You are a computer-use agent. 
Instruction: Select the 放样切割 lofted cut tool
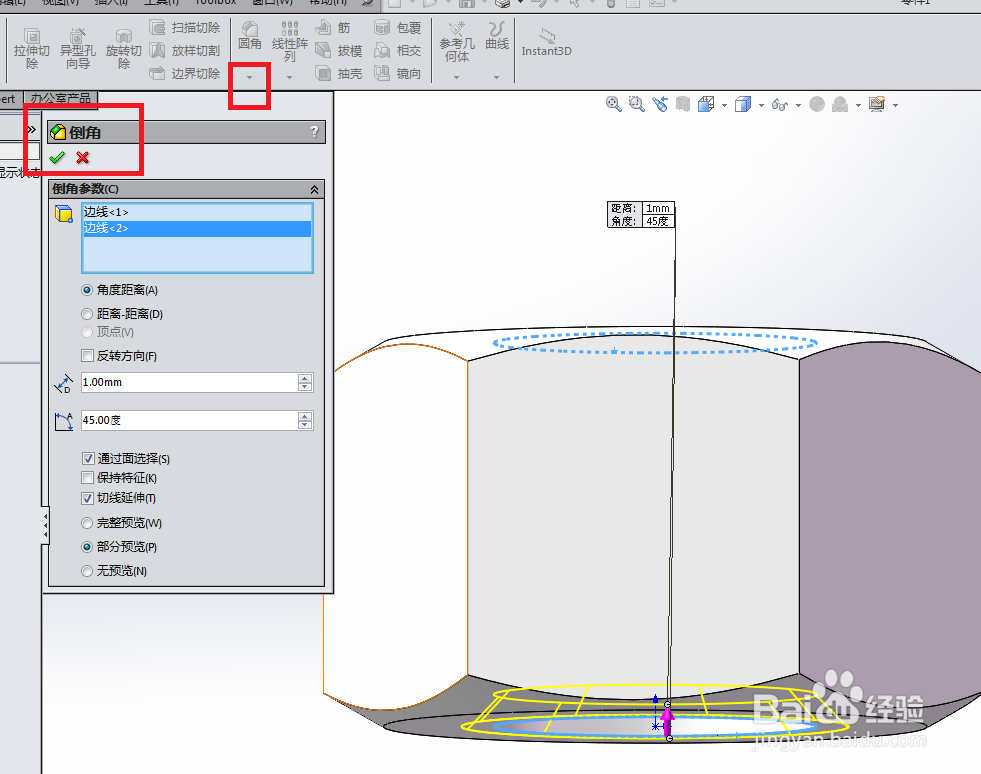185,51
